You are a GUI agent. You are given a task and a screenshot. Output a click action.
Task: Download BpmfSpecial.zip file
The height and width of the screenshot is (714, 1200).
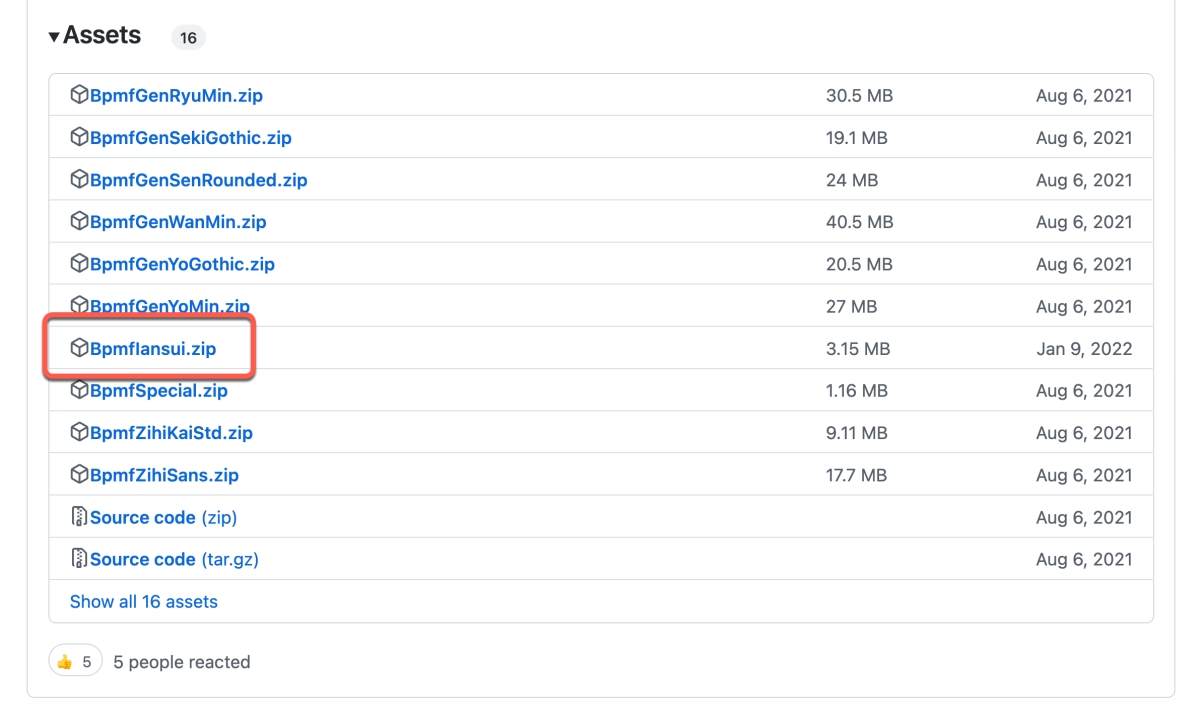[158, 391]
